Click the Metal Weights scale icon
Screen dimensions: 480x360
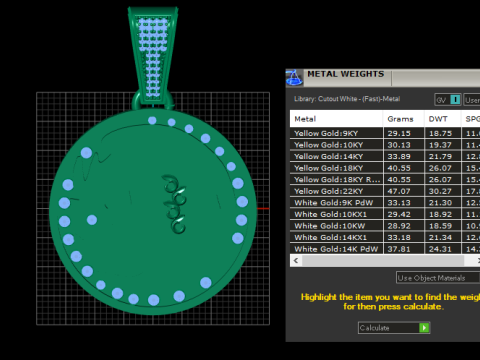point(294,78)
